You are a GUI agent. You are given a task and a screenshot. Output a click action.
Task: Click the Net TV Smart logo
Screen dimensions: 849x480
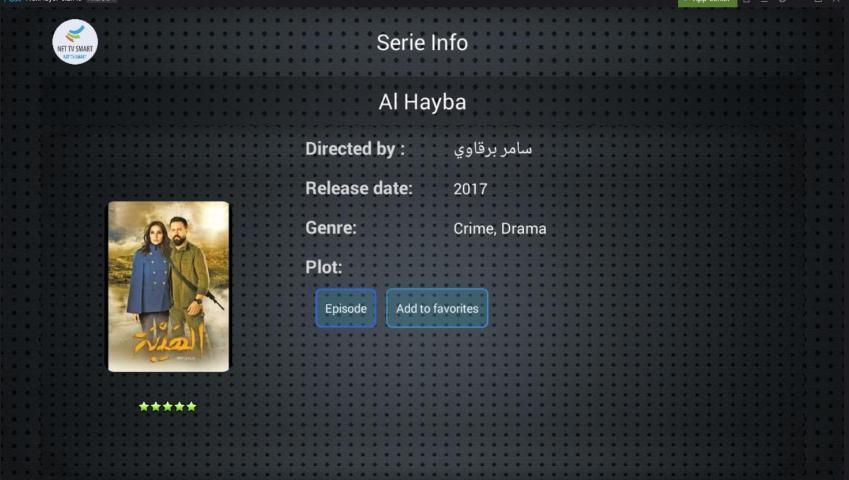tap(75, 42)
